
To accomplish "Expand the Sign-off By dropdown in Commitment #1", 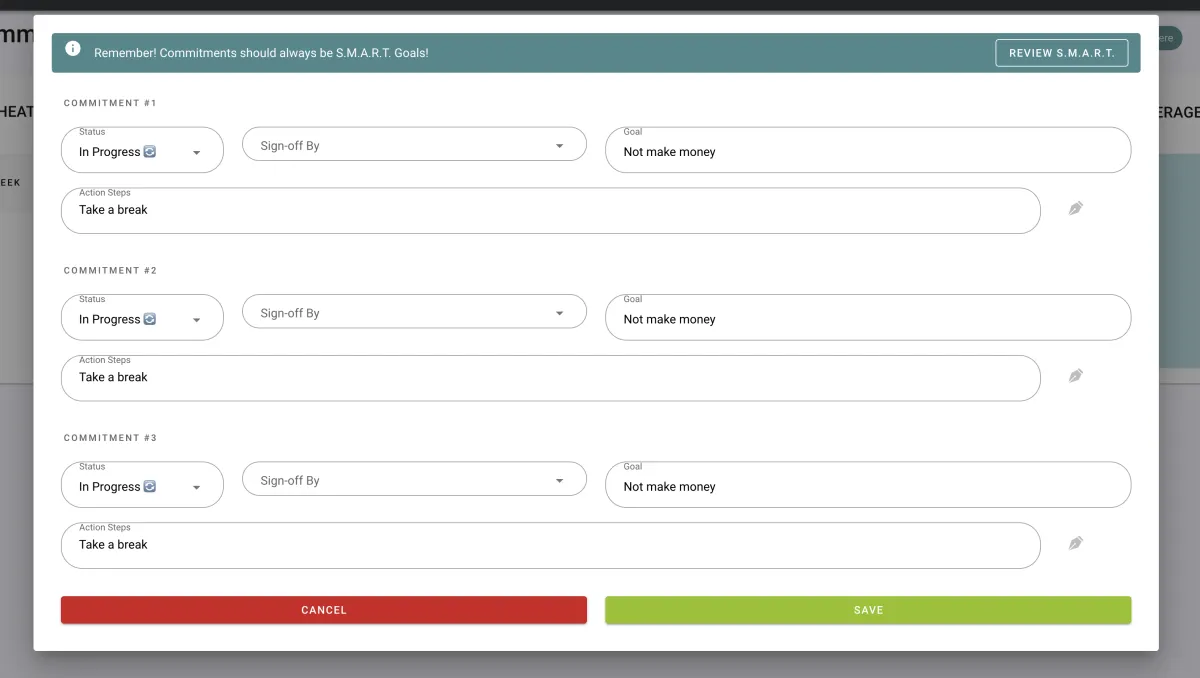I will (414, 144).
